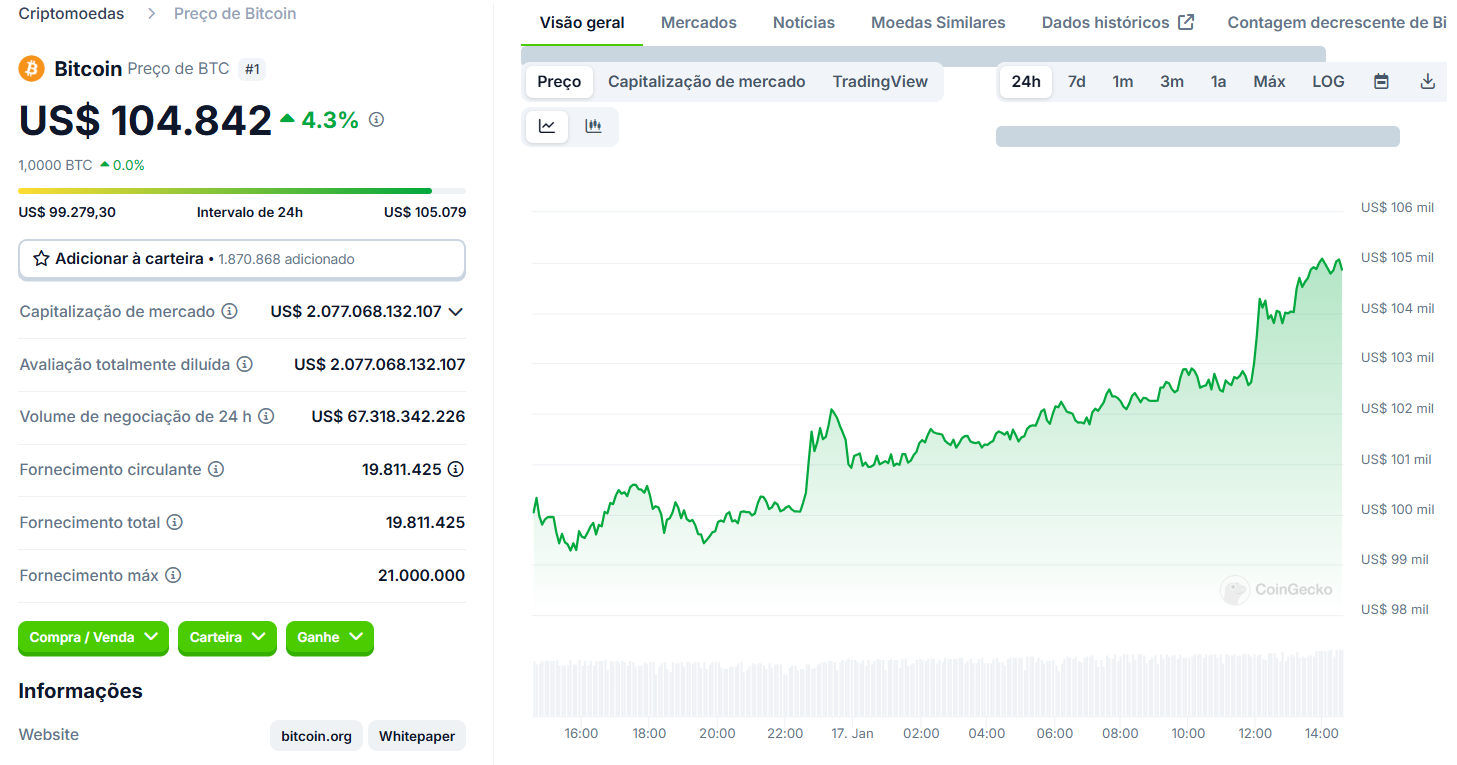
Task: Click the Informações heading
Action: [x=81, y=691]
